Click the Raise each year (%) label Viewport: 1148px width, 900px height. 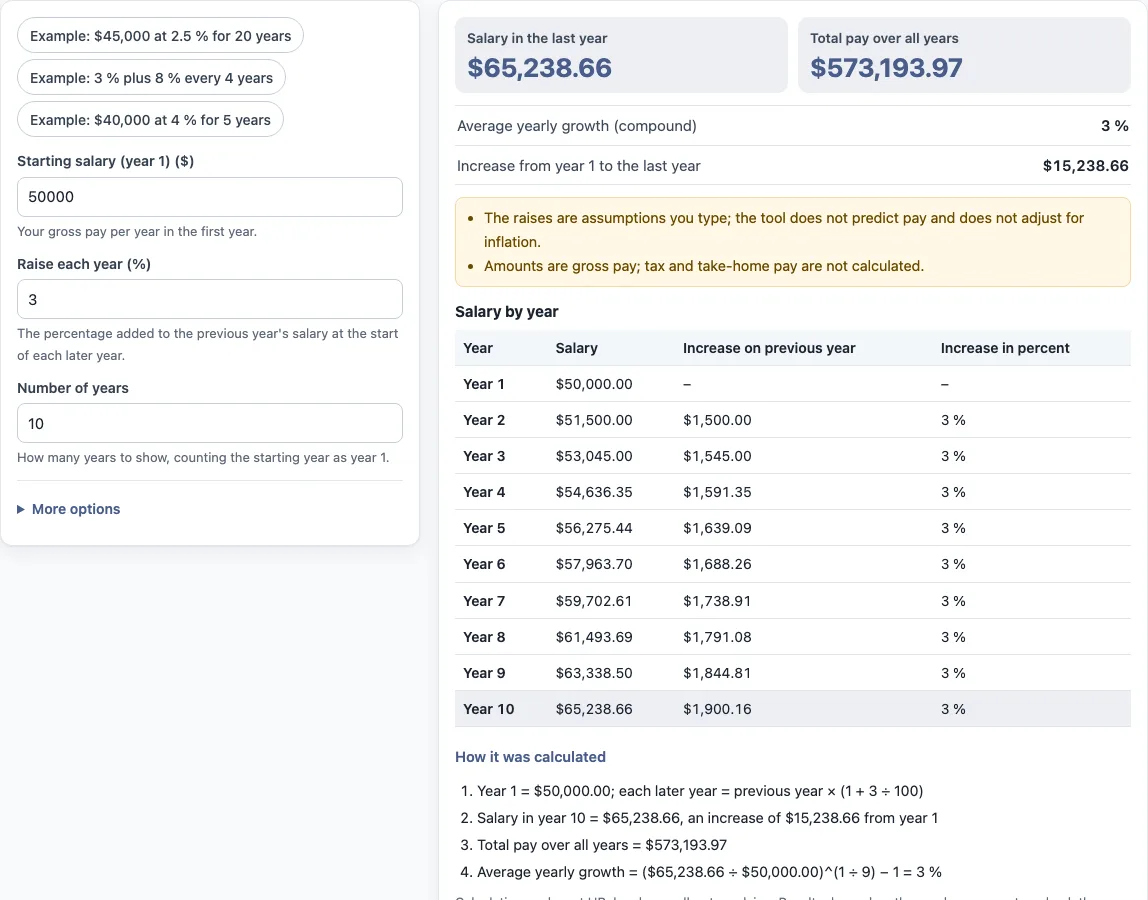tap(83, 264)
